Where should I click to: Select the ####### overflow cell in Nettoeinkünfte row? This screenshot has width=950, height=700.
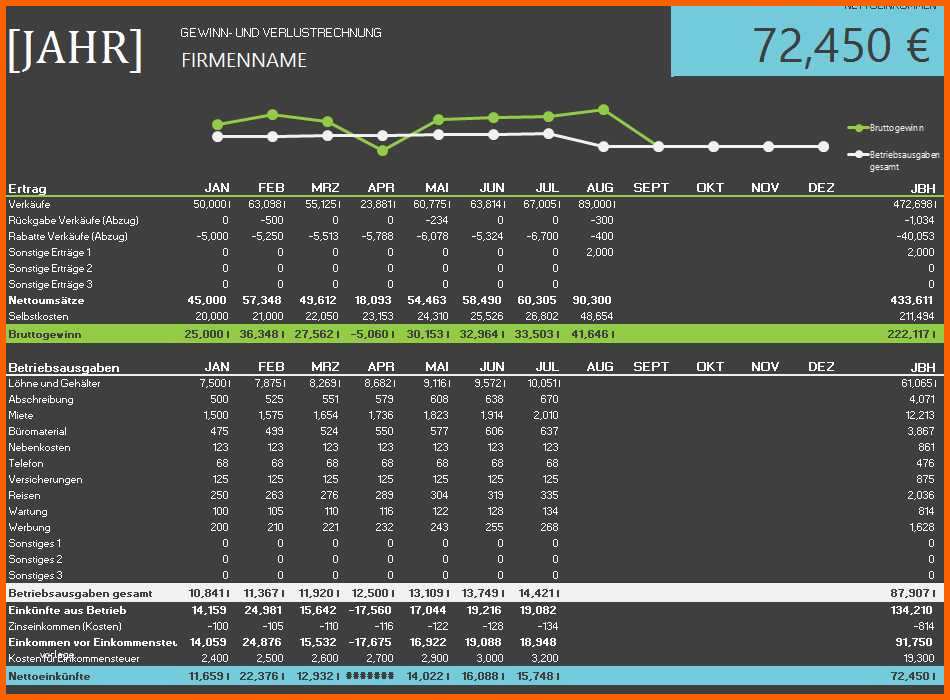(371, 676)
